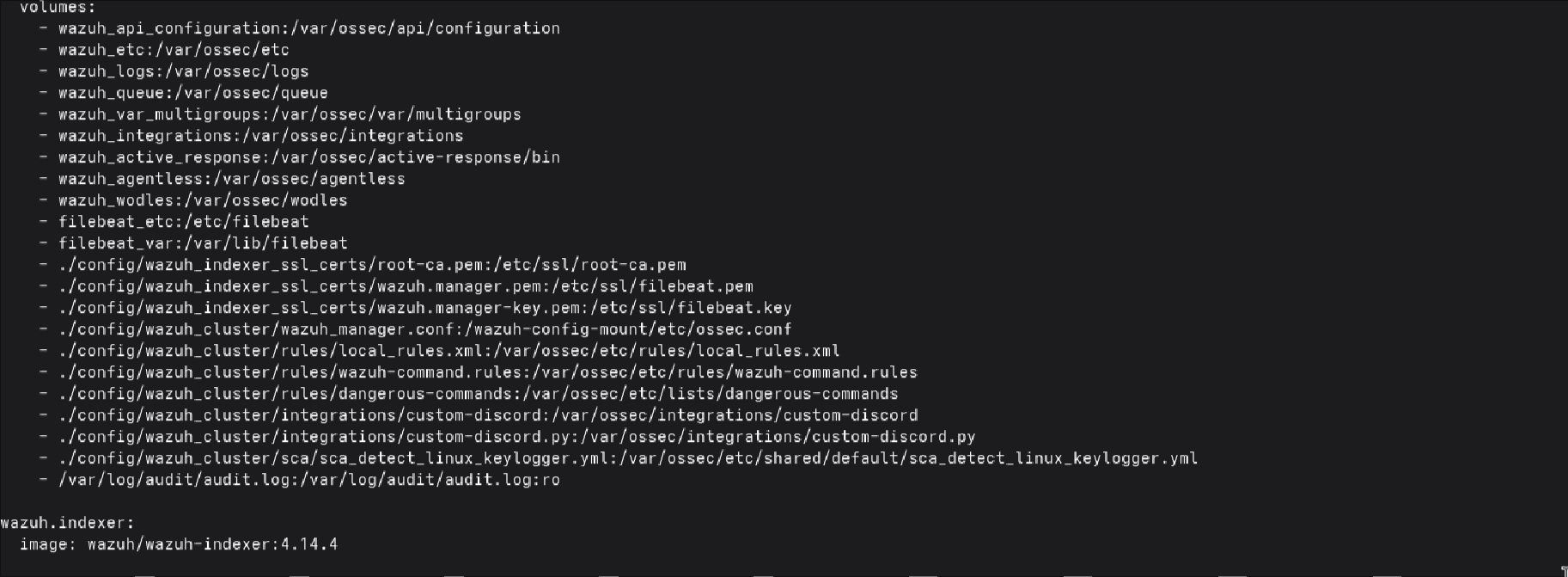1568x577 pixels.
Task: Click the custom-discord.py integration line
Action: click(516, 437)
